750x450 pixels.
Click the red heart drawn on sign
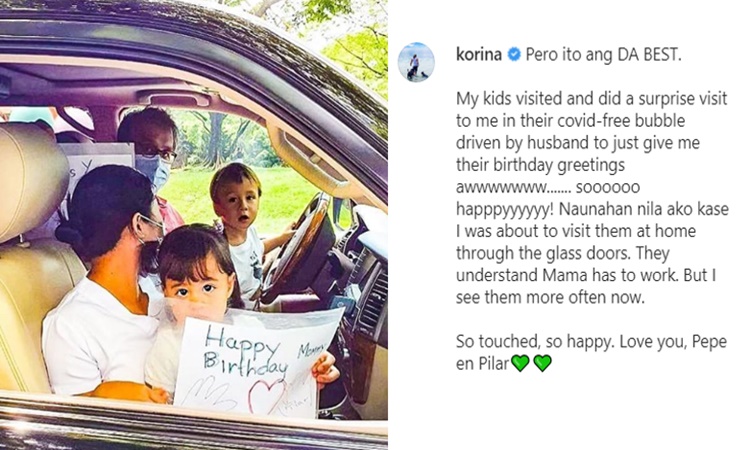click(x=265, y=396)
